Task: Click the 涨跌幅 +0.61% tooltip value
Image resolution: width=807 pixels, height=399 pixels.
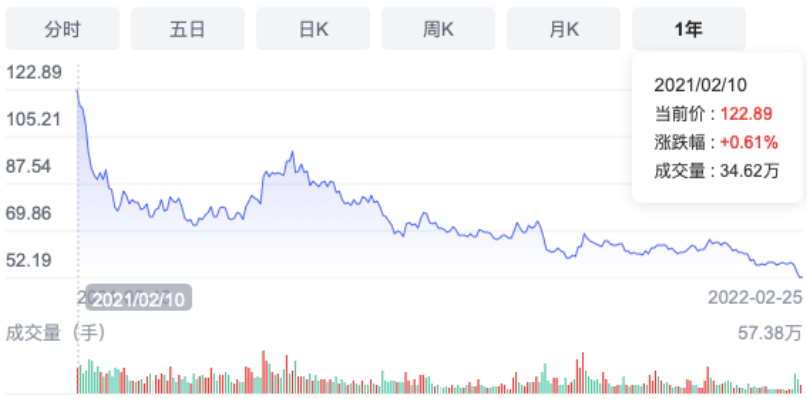Action: pos(749,142)
